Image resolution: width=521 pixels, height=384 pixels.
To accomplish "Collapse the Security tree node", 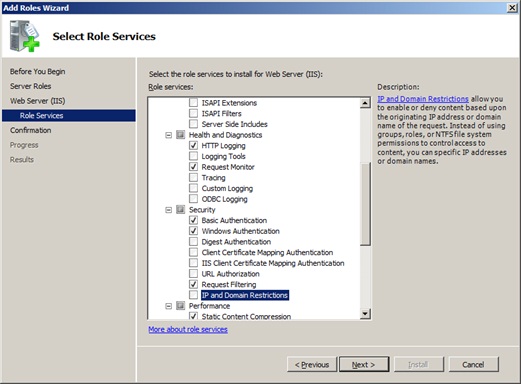I will coord(169,210).
